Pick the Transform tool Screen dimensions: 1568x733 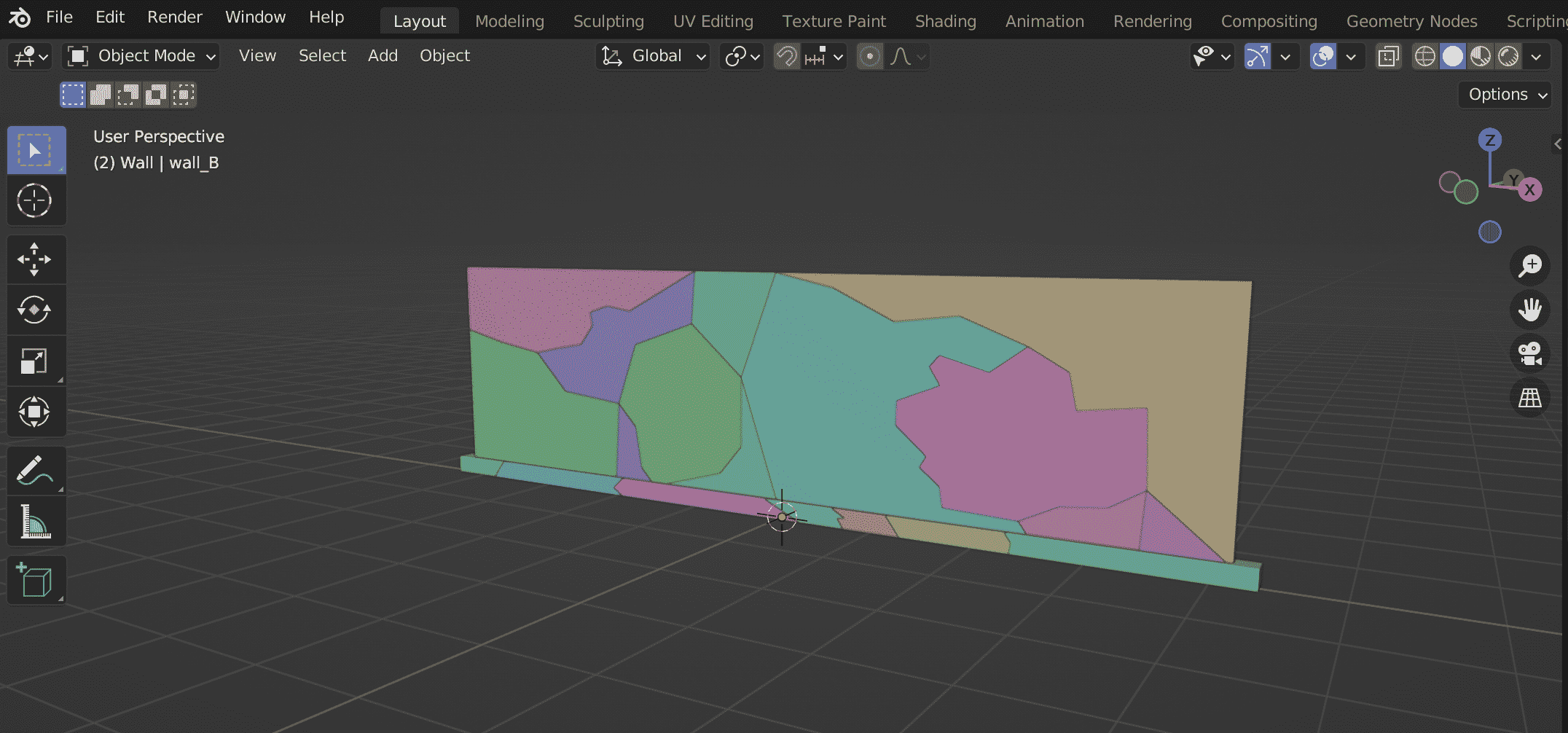36,412
